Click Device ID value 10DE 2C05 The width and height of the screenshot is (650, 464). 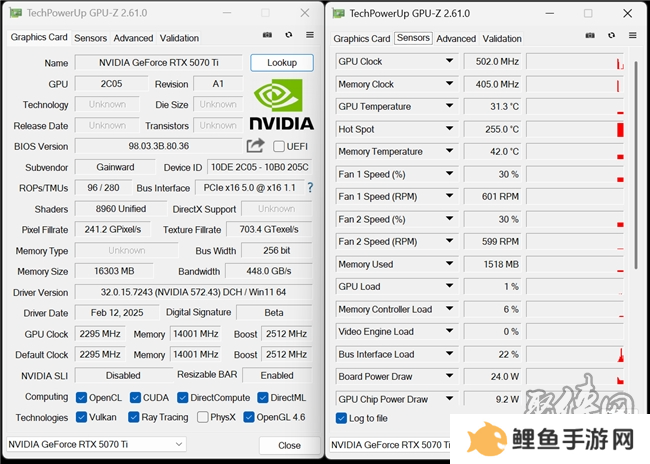pos(260,167)
